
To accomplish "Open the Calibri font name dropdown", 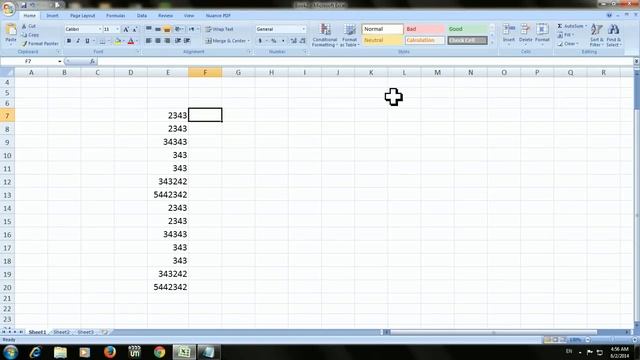I will pos(100,29).
